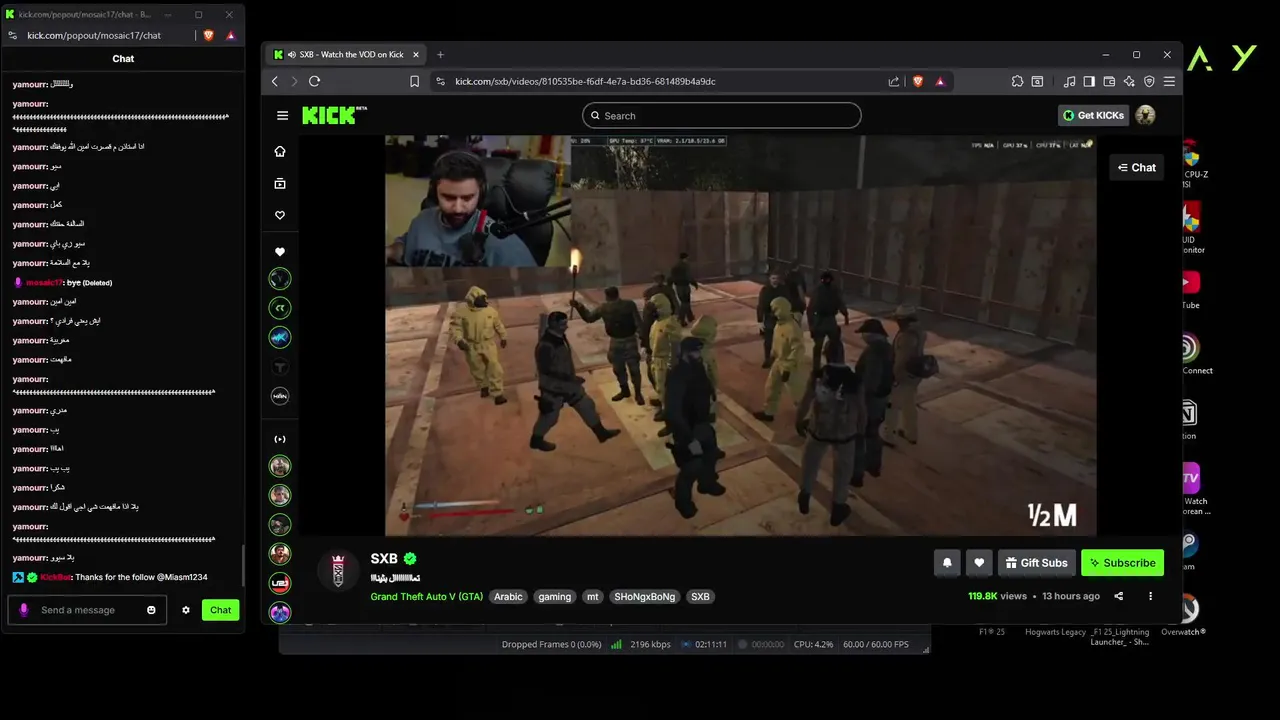This screenshot has height=720, width=1280.
Task: Click the KickBot username in chat
Action: (56, 578)
